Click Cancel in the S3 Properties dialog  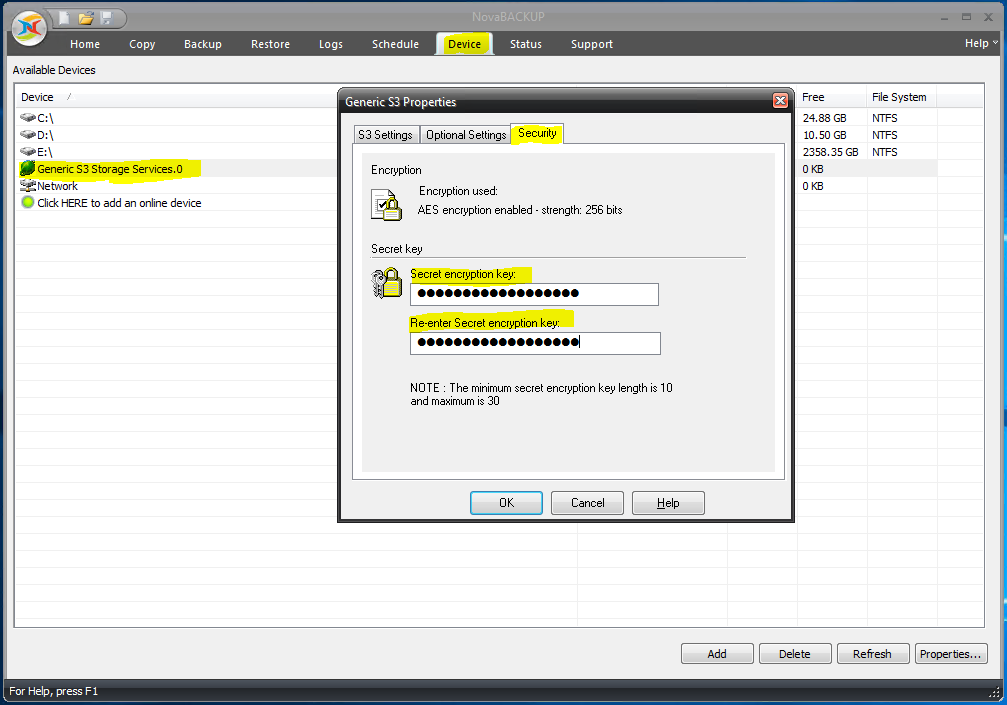pos(587,503)
